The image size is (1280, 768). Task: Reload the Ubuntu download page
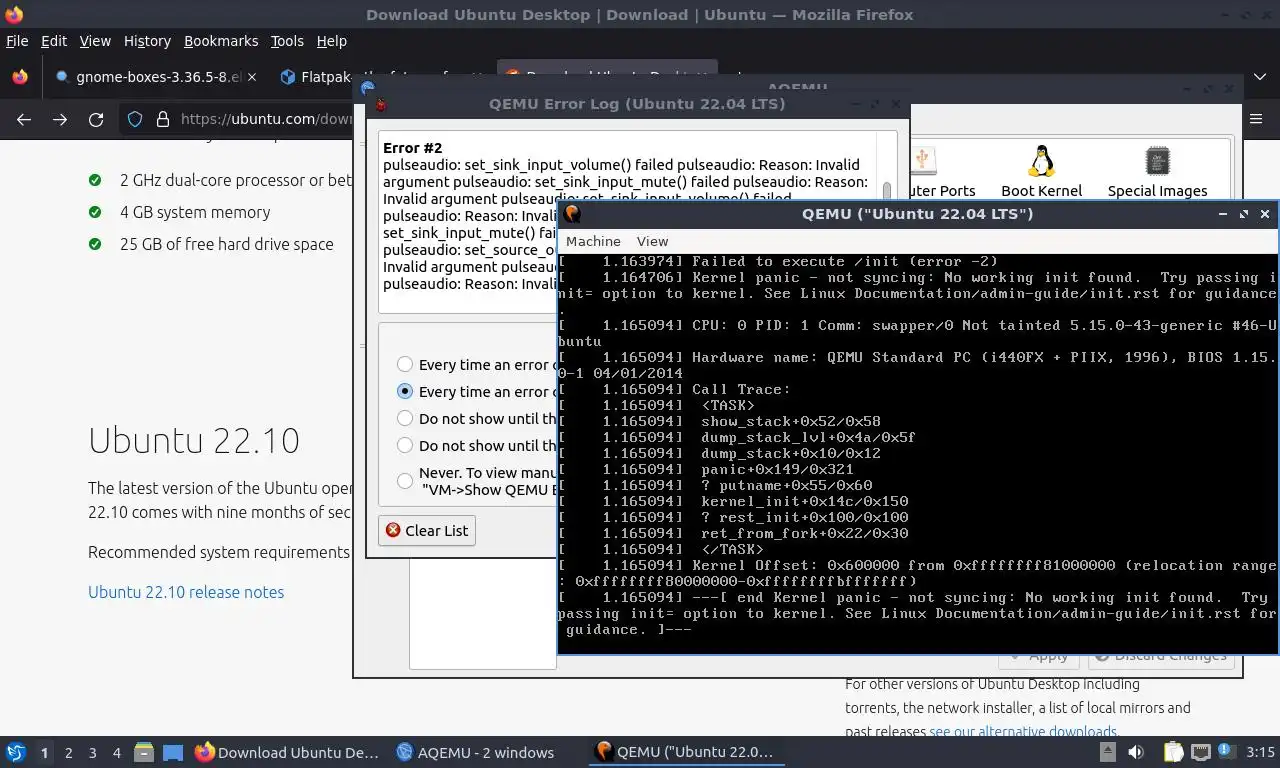pyautogui.click(x=96, y=119)
